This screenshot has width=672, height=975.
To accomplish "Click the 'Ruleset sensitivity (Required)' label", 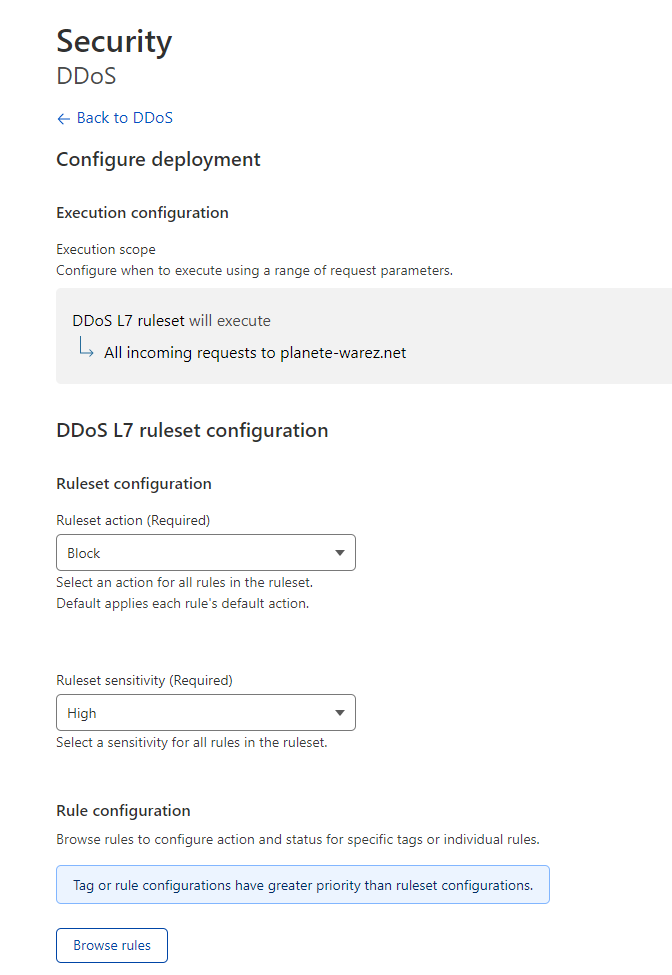I will pos(144,680).
